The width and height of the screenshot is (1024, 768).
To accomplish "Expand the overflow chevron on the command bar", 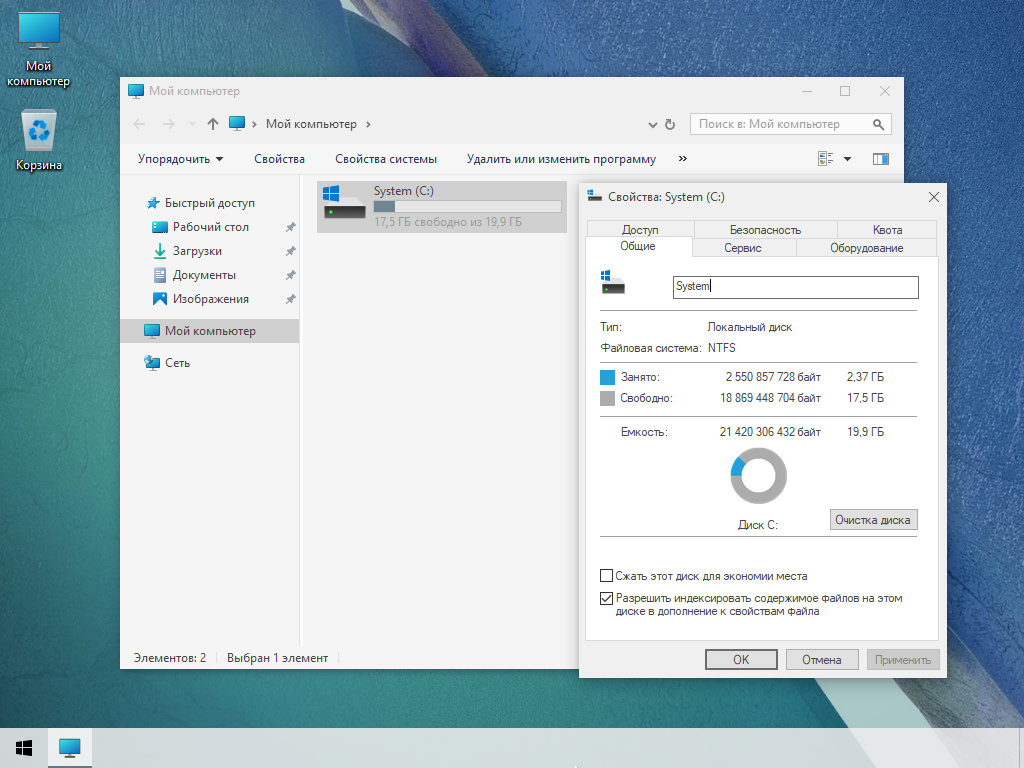I will [x=683, y=158].
